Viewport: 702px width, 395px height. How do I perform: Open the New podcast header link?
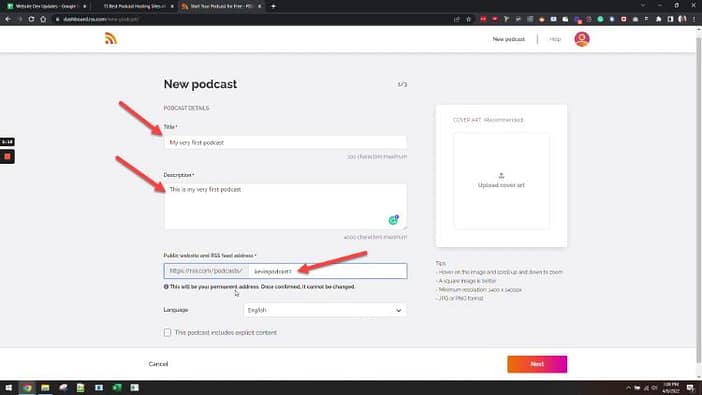point(509,39)
